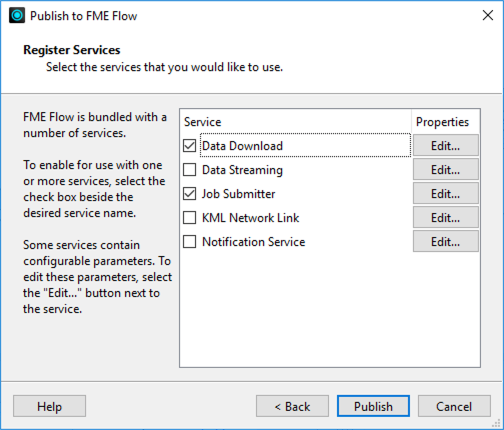The width and height of the screenshot is (504, 430).
Task: Open Edit for Data Streaming service
Action: 446,170
